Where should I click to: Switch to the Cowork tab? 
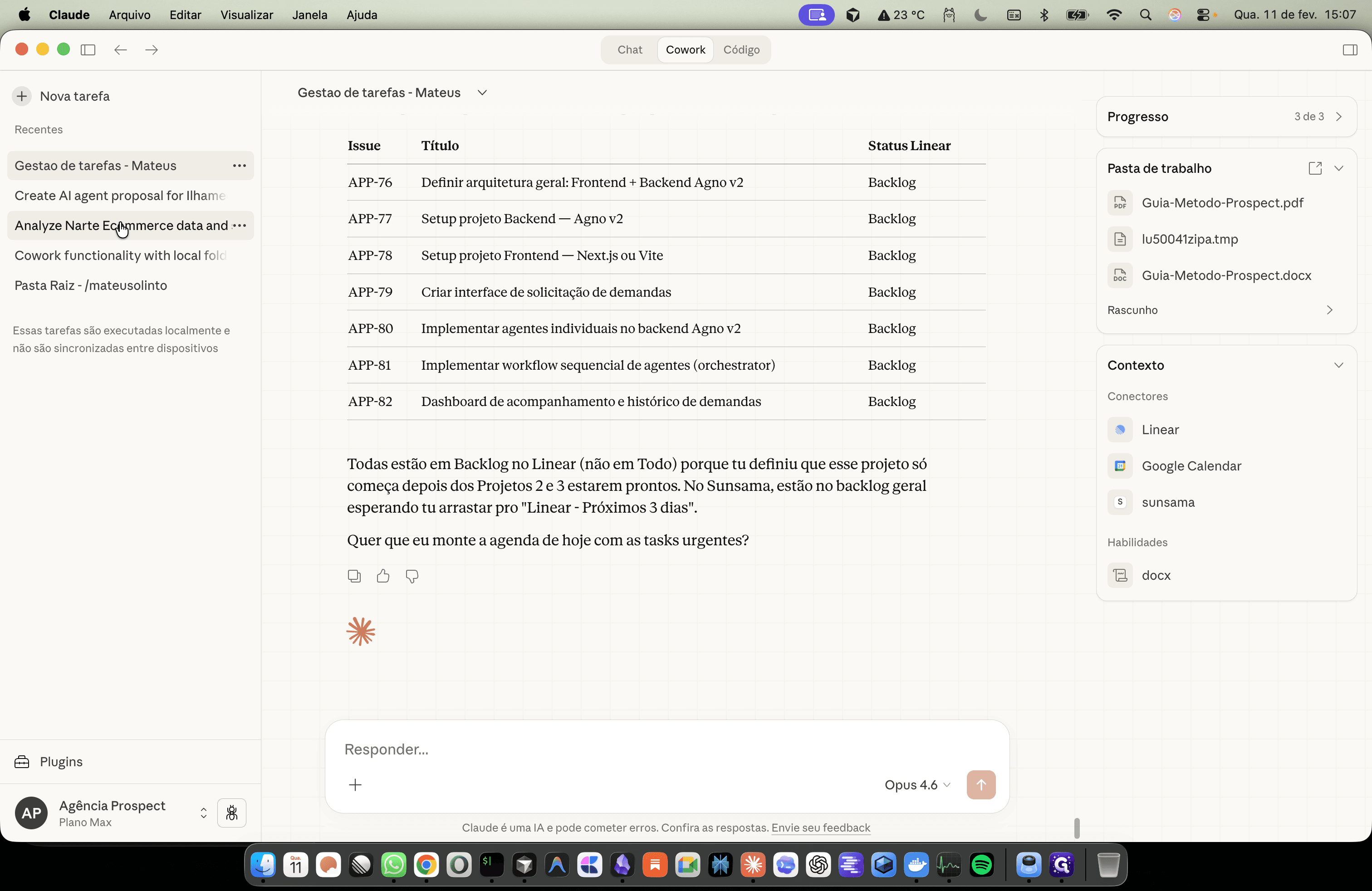pos(686,49)
